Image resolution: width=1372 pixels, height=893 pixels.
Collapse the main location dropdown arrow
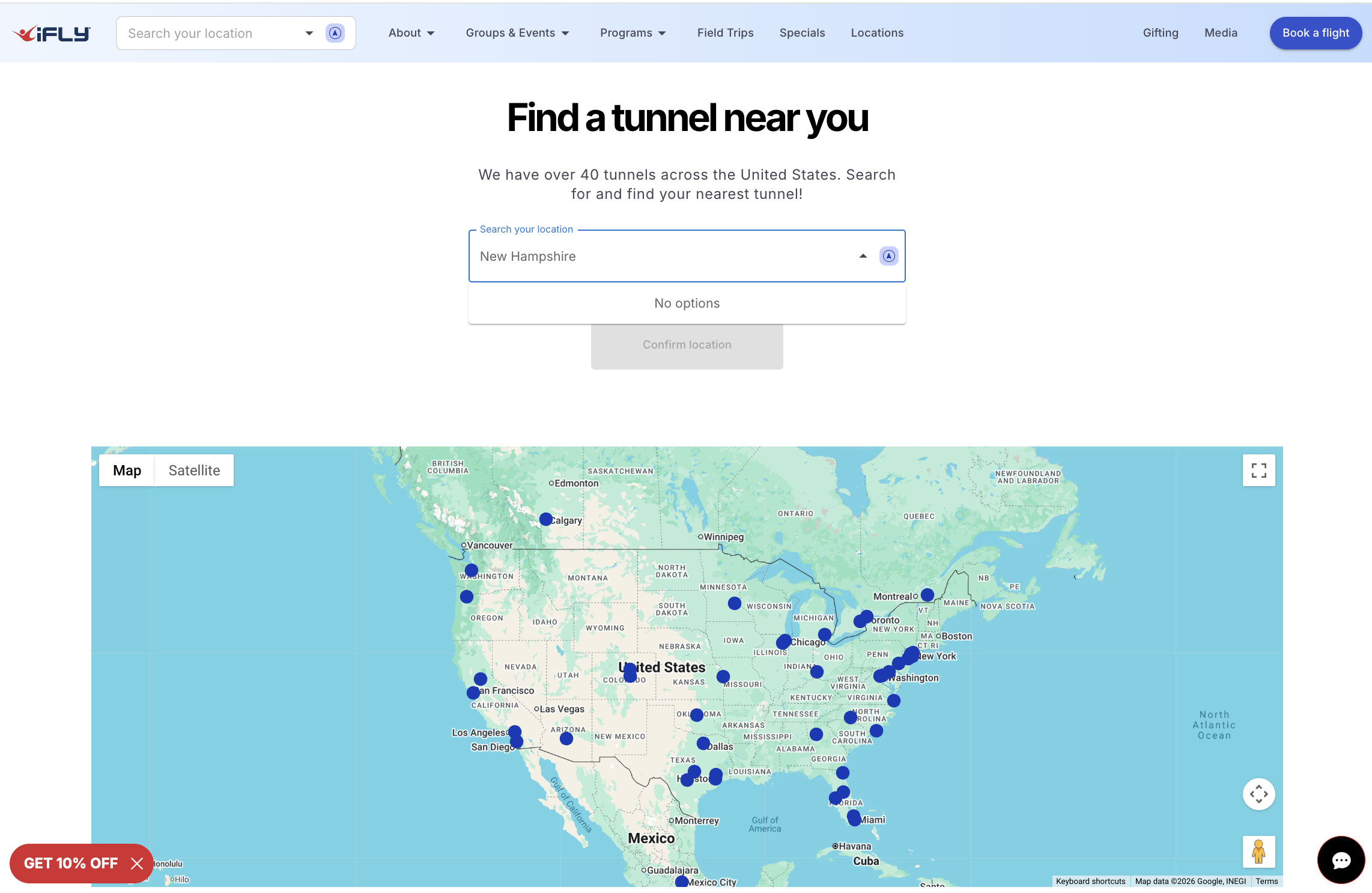(863, 256)
